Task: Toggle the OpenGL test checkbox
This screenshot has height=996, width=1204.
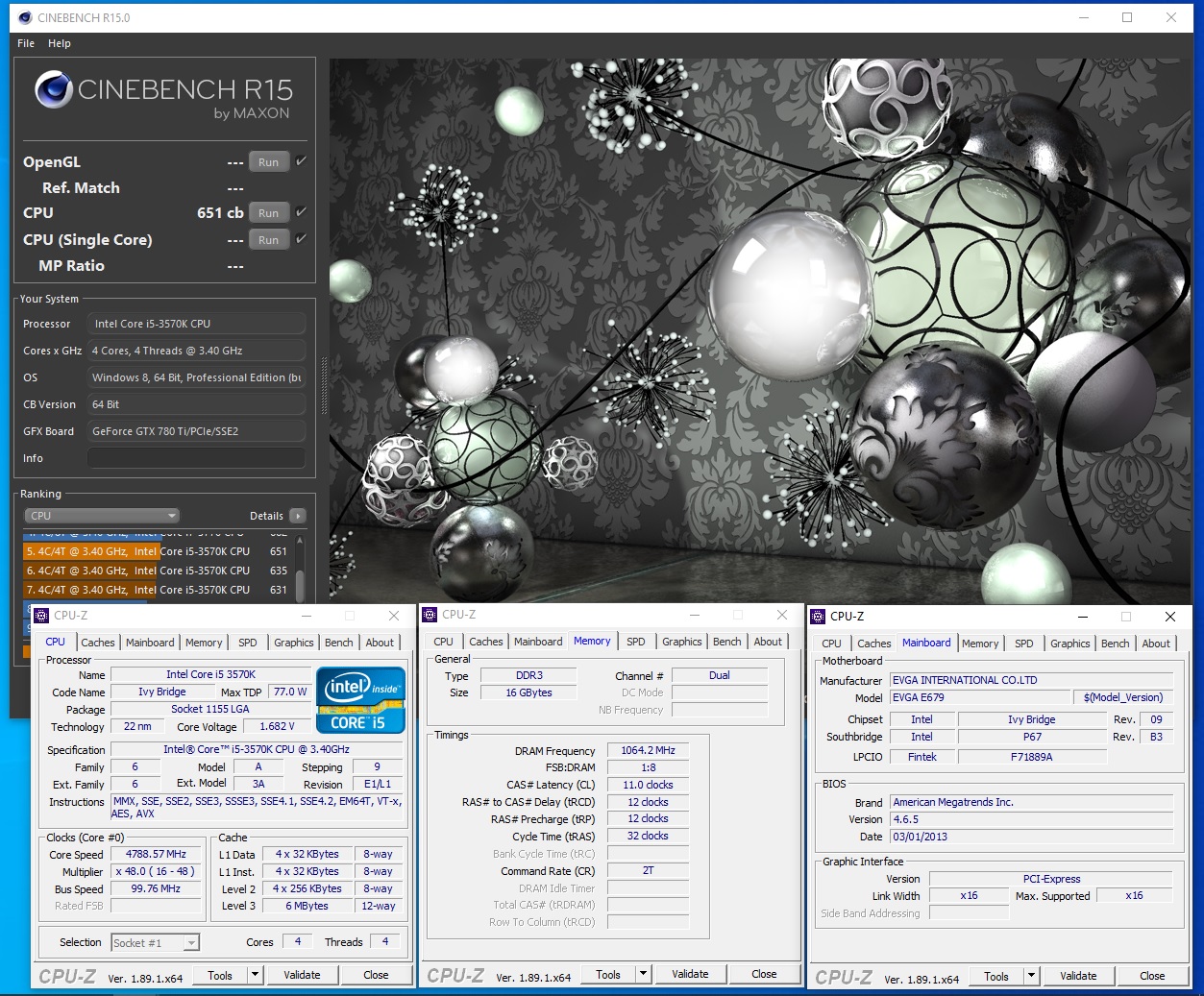Action: coord(301,161)
